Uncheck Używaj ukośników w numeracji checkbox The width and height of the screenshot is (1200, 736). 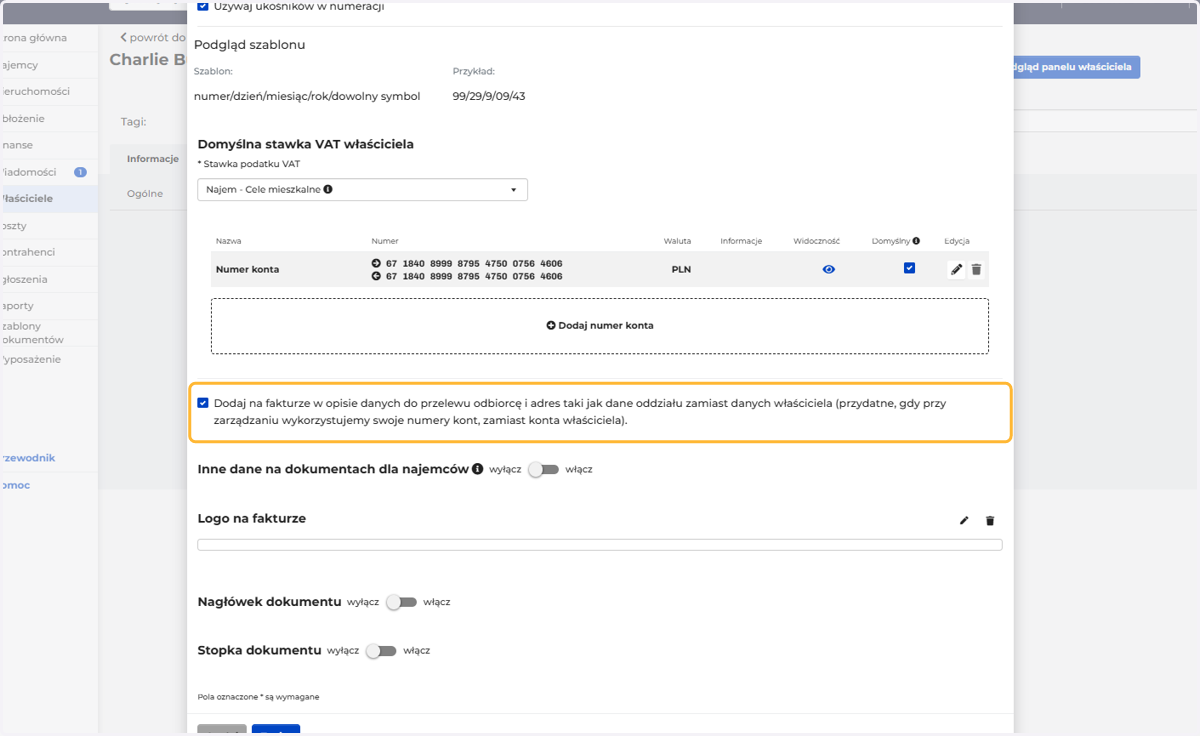click(x=203, y=7)
